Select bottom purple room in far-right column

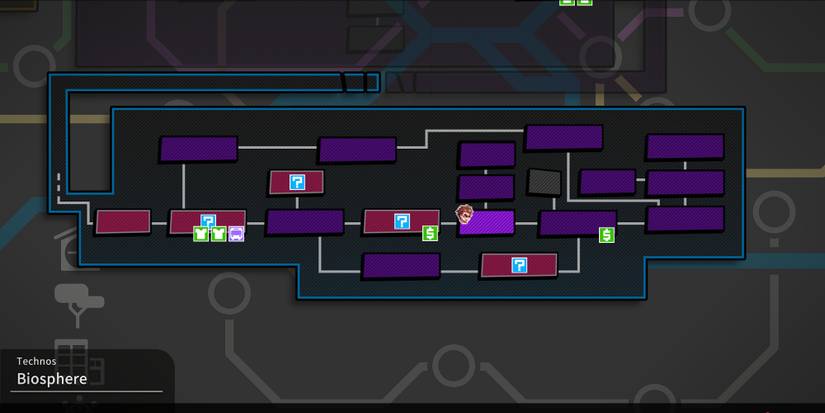(x=686, y=219)
